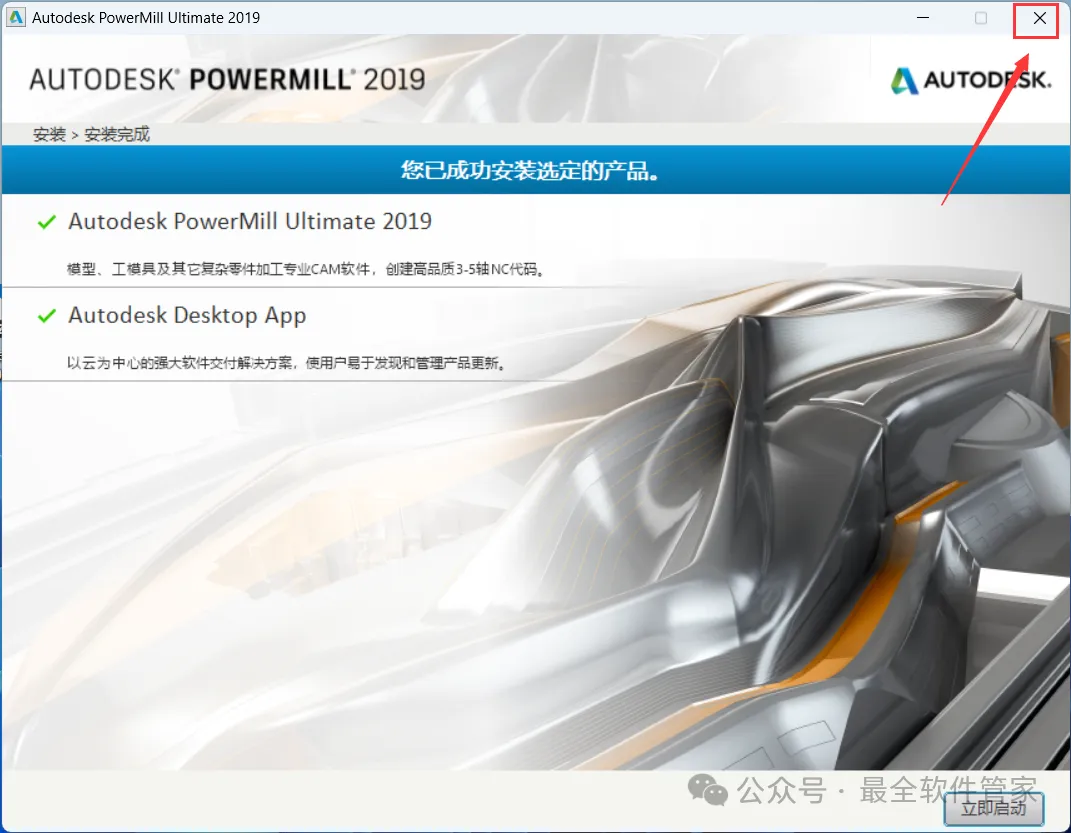Select the 'Autodesk PowerMill Ultimate 2019' product text
Screen dimensions: 1071x833
pos(250,221)
